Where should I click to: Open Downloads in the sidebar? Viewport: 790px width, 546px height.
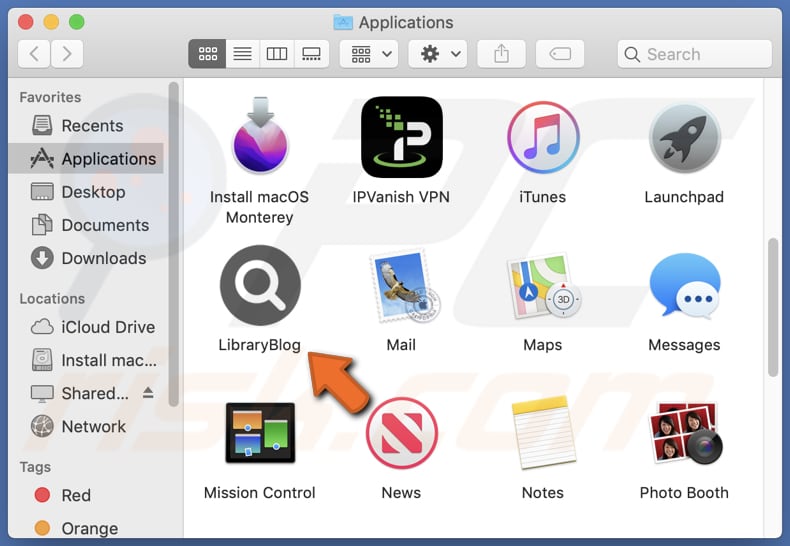click(86, 258)
